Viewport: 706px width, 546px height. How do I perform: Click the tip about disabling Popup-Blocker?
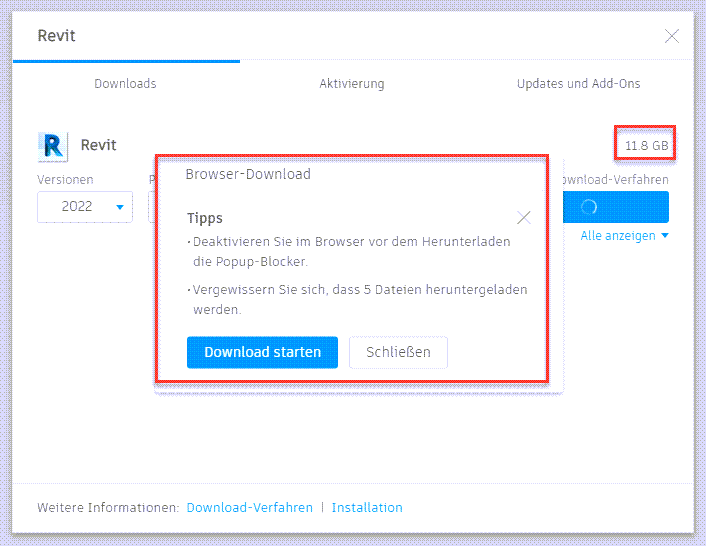(350, 251)
